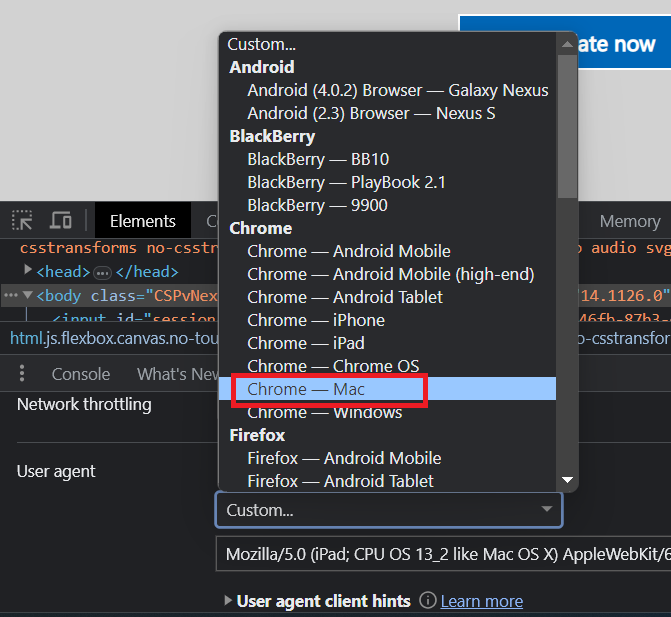The image size is (671, 617).
Task: Click the dropdown list scrollbar thumb
Action: 567,126
